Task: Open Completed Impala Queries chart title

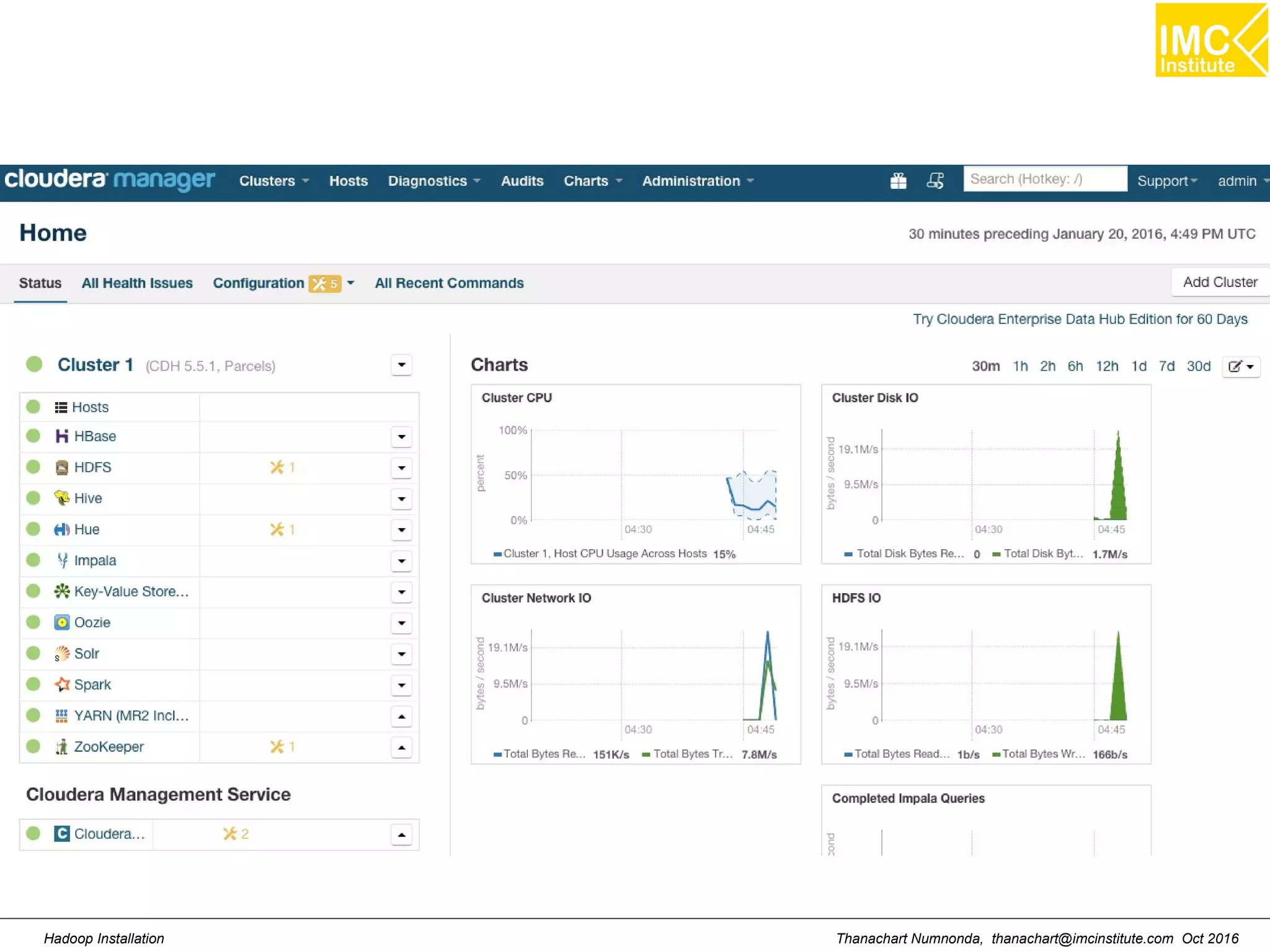Action: pyautogui.click(x=908, y=798)
